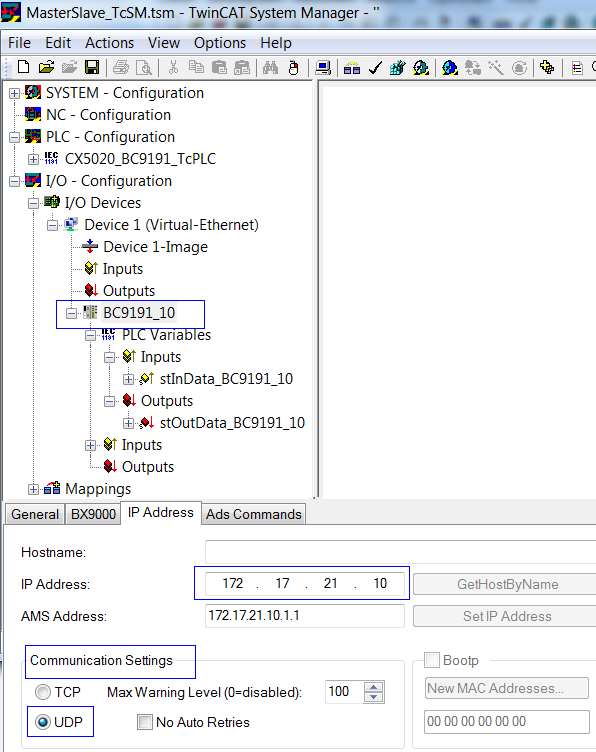Collapse the I/O - Configuration node

click(14, 181)
